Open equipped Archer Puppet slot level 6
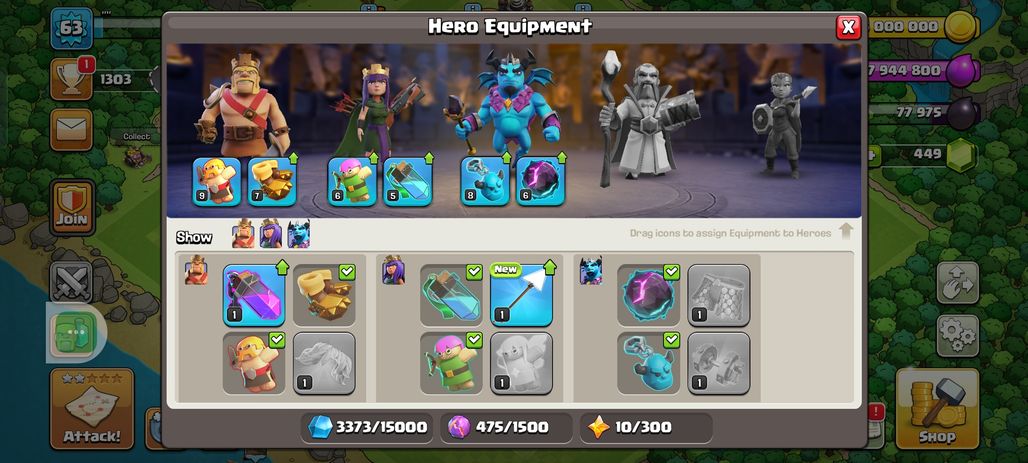 (x=352, y=181)
